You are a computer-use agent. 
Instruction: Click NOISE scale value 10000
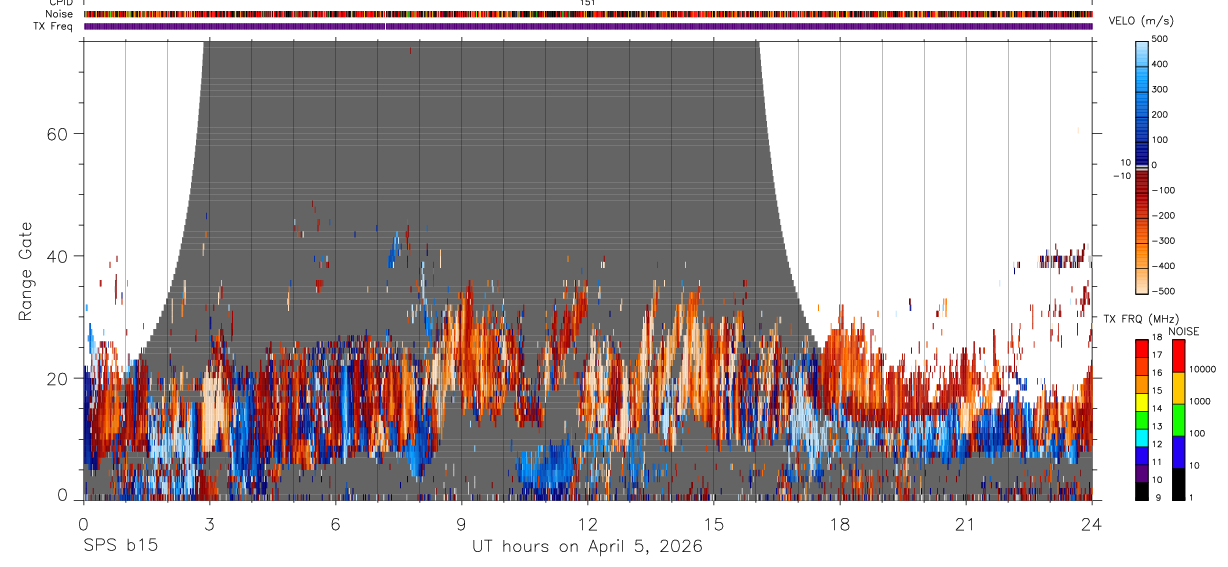(1202, 370)
